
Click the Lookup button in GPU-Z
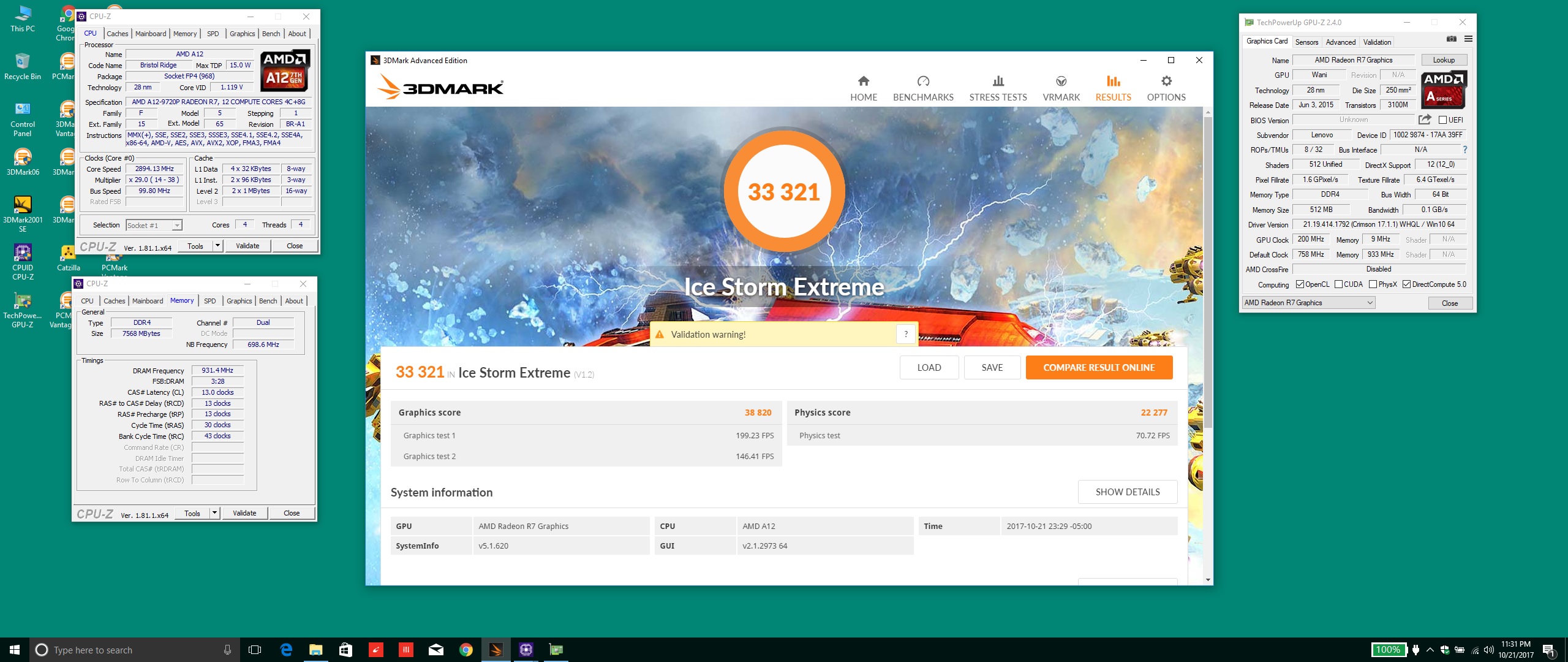point(1444,60)
